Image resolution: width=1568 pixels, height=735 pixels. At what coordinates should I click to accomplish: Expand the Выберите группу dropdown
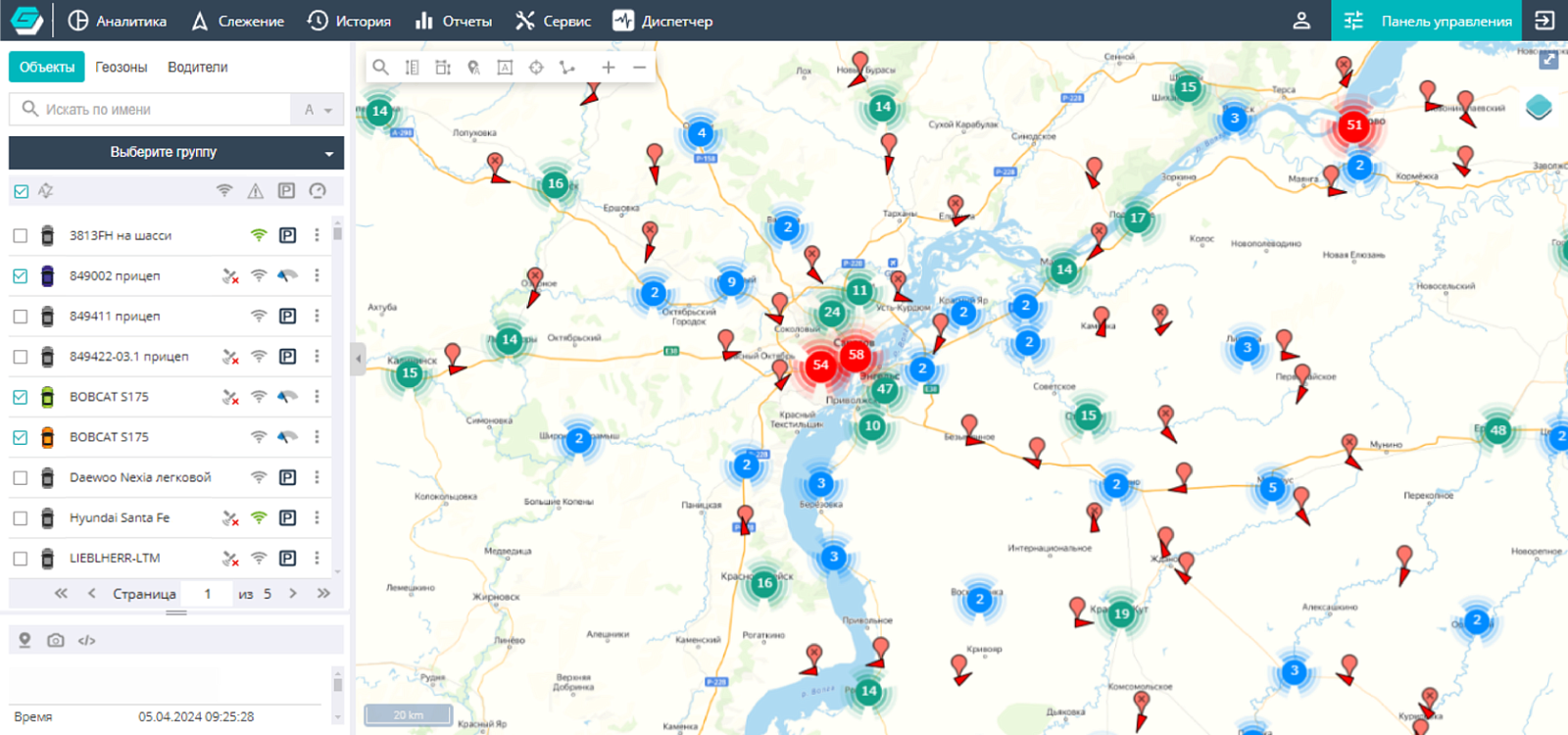pos(176,153)
